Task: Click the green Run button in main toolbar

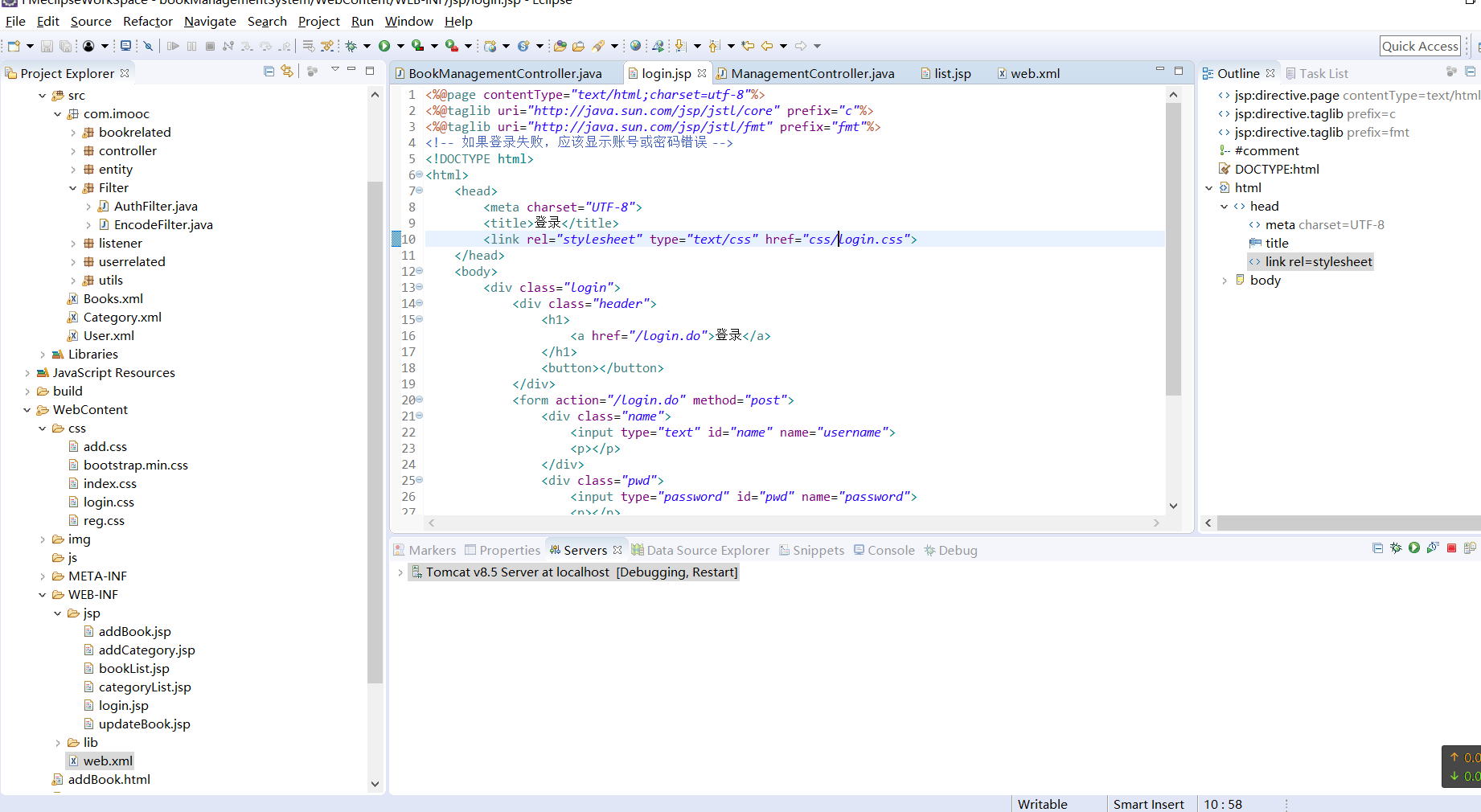Action: [384, 46]
